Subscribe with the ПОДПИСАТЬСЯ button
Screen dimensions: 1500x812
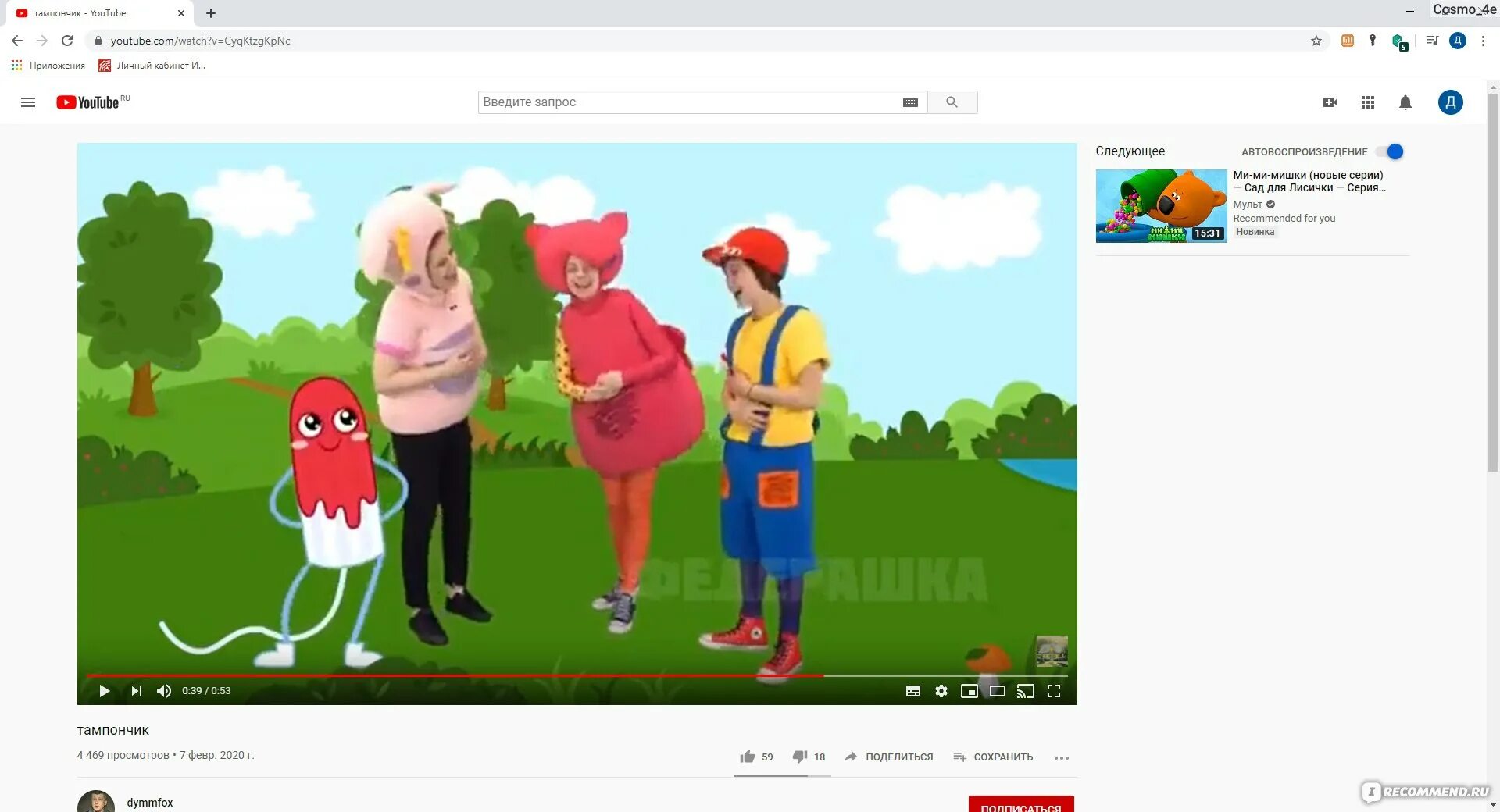click(x=1021, y=804)
